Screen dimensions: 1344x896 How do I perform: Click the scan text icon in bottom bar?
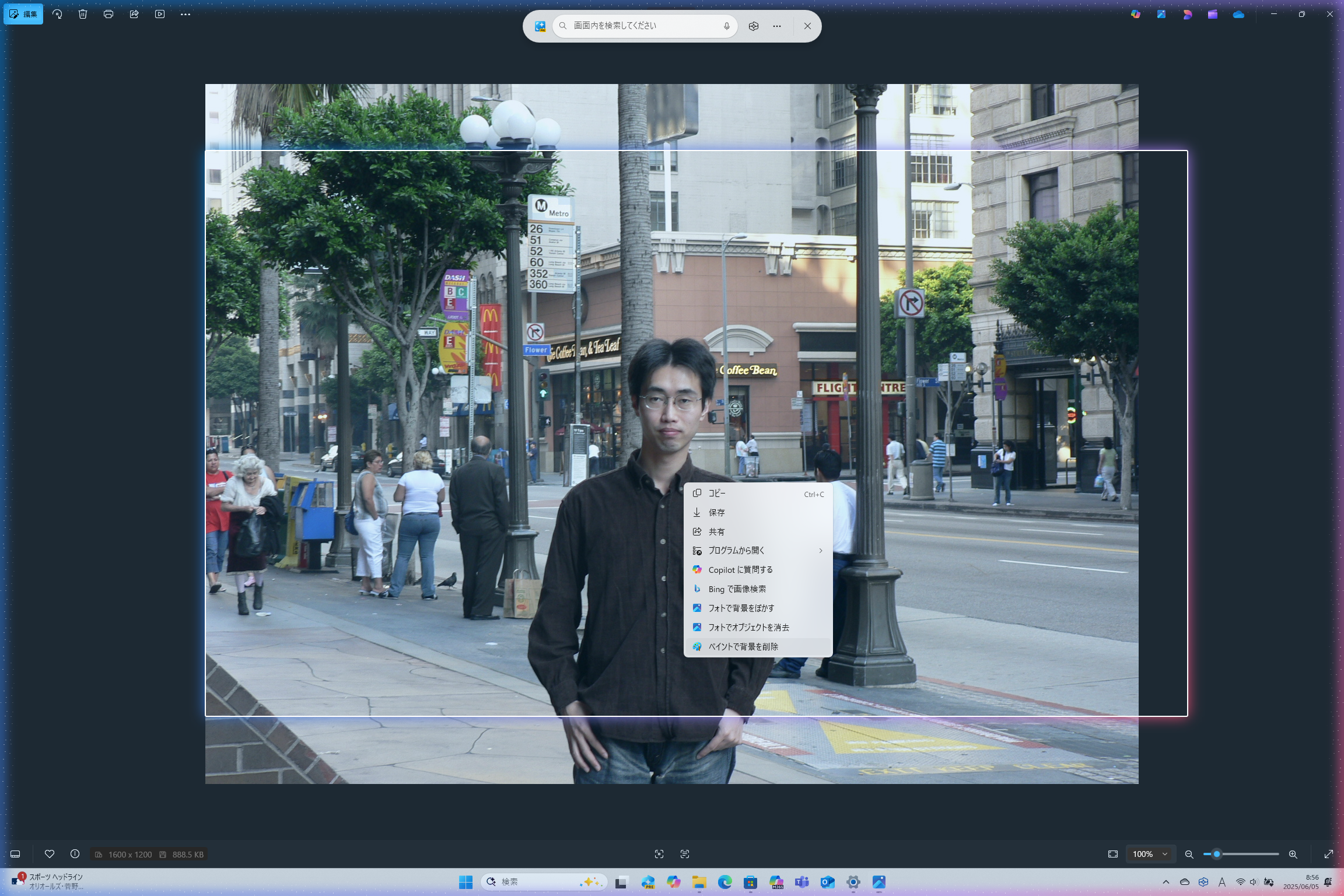point(685,854)
